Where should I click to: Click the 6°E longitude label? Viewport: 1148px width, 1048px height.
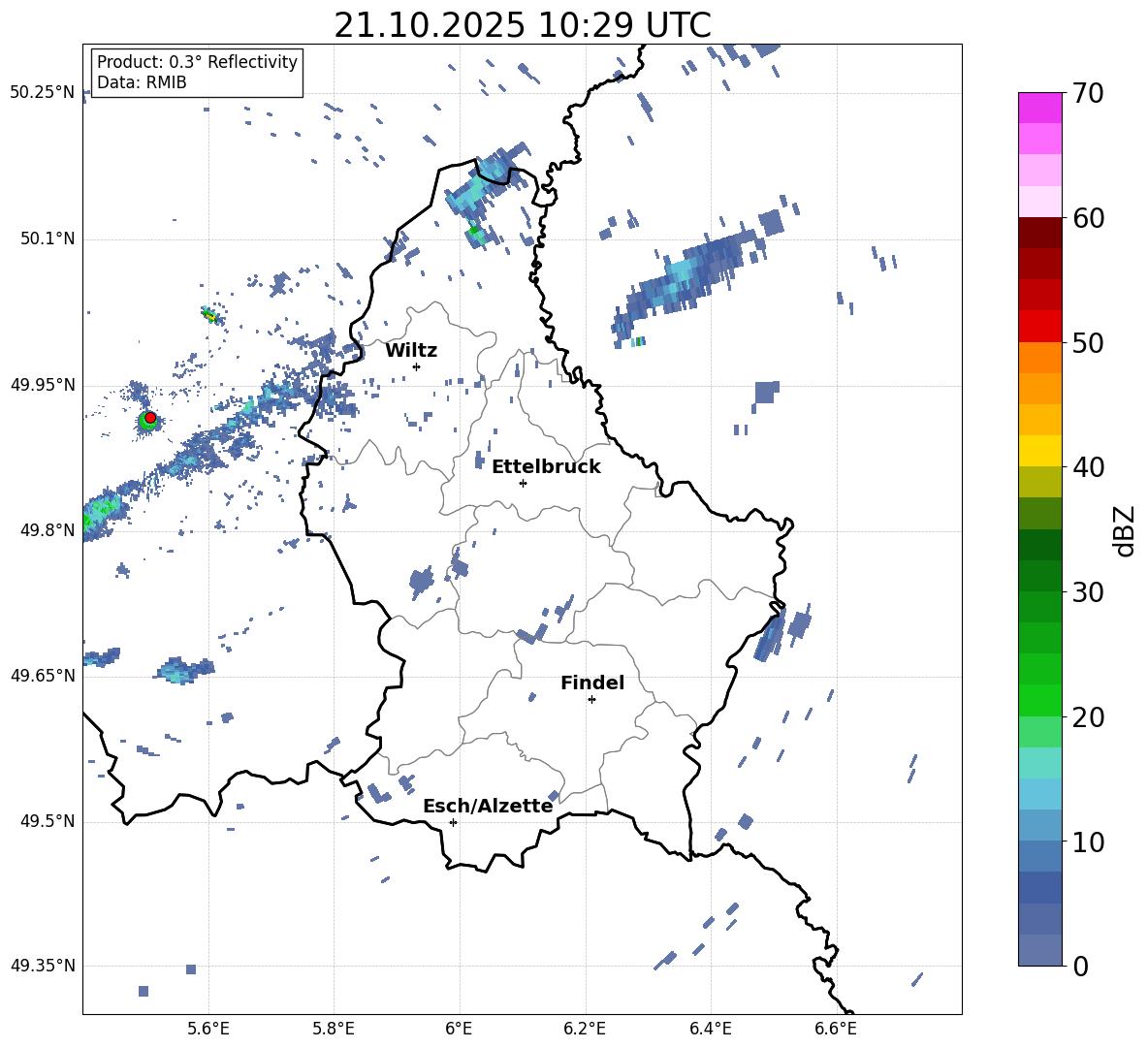pos(459,1030)
